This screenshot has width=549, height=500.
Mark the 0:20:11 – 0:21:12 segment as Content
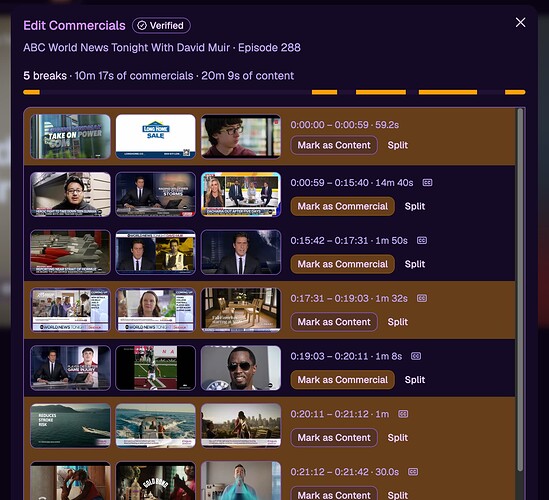[x=334, y=437]
